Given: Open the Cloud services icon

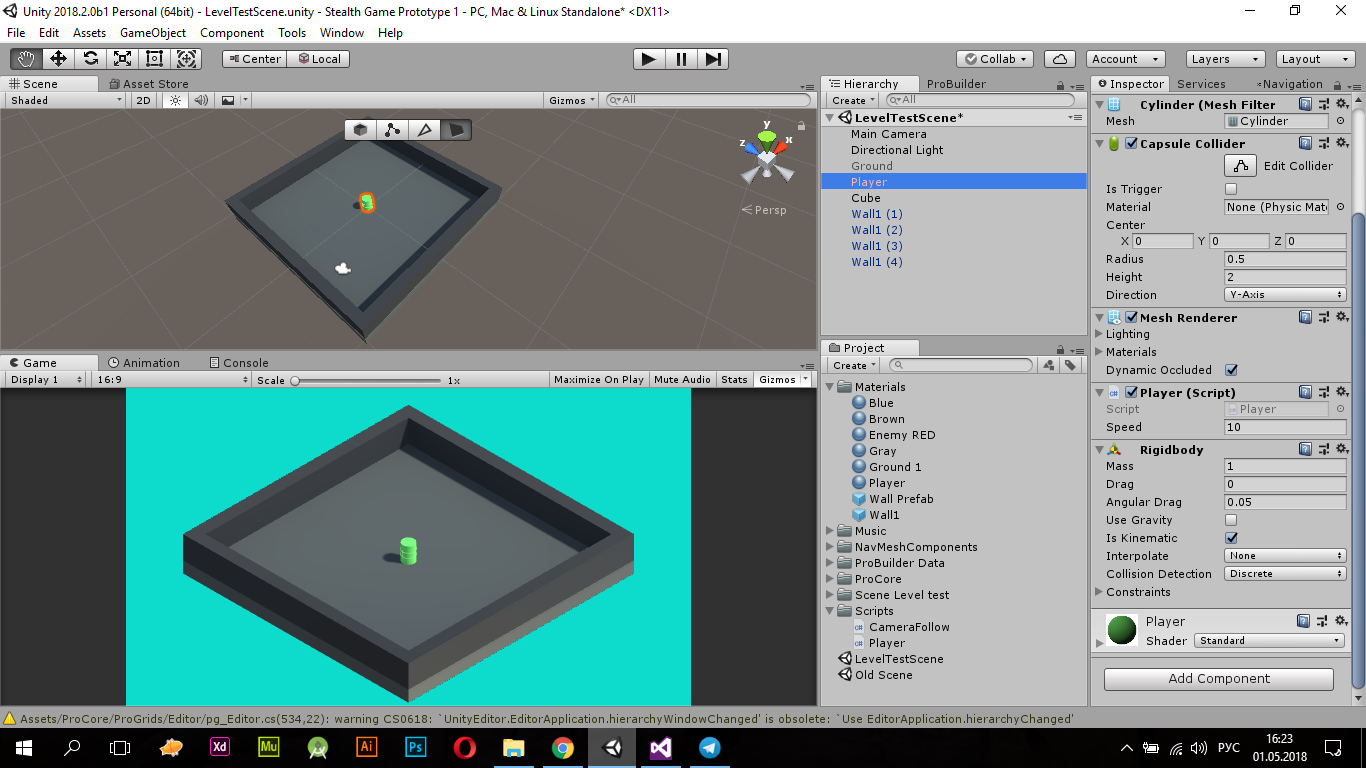Looking at the screenshot, I should 1060,59.
